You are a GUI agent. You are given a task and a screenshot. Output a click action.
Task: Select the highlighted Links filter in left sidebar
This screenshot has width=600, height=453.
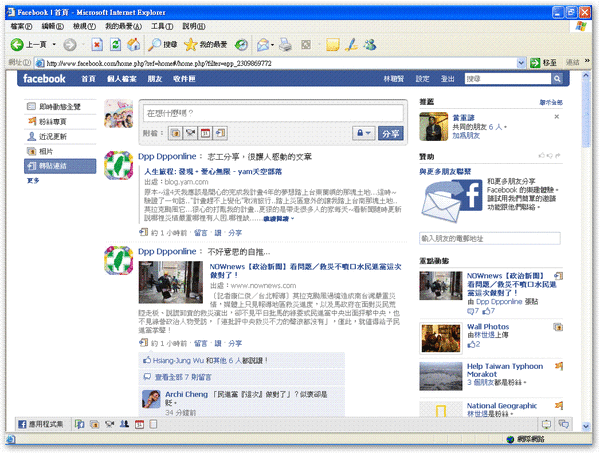[x=60, y=166]
